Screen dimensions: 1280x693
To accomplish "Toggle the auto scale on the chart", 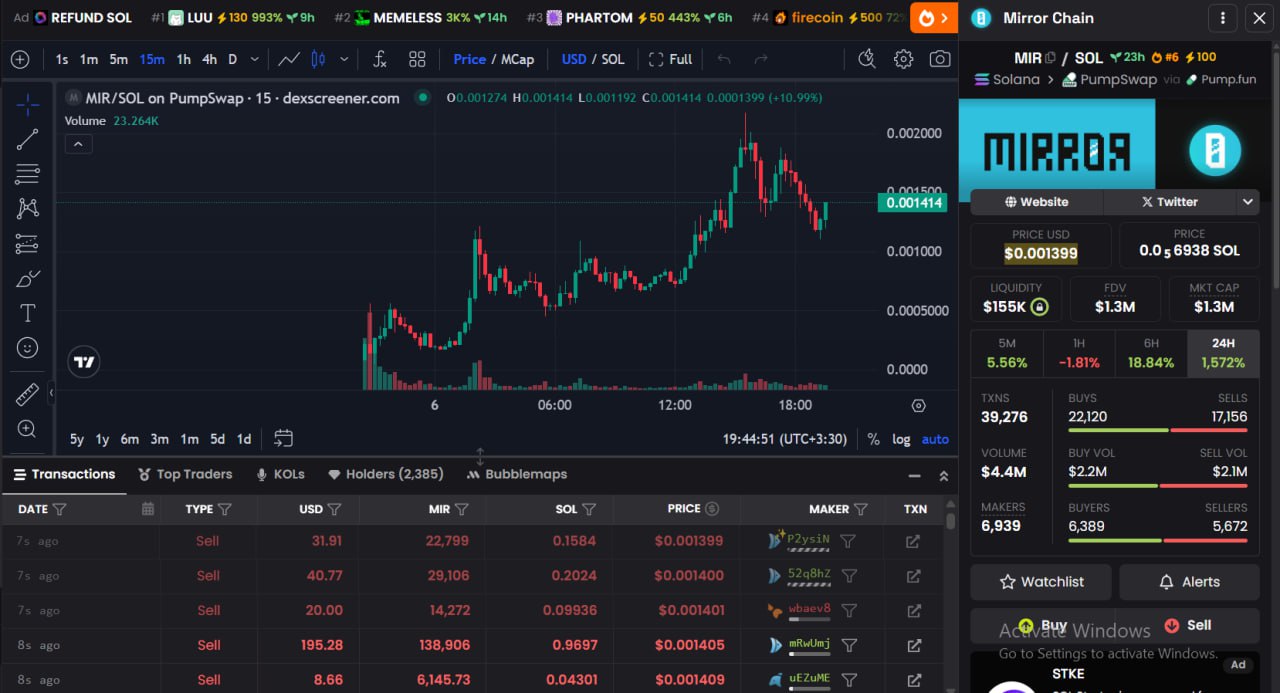I will point(935,439).
